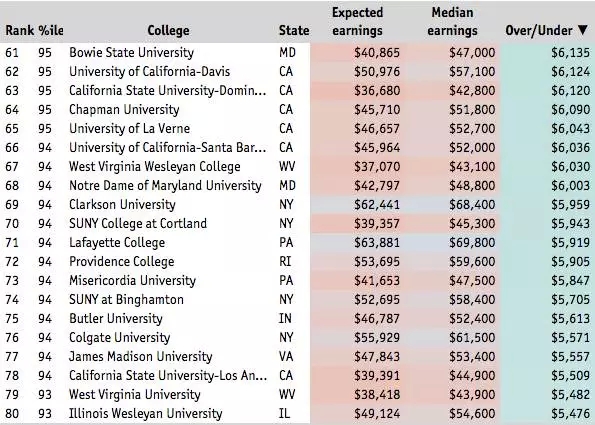Viewport: 595px width, 425px height.
Task: Click West Virginia Wesleyan College name
Action: 154,166
